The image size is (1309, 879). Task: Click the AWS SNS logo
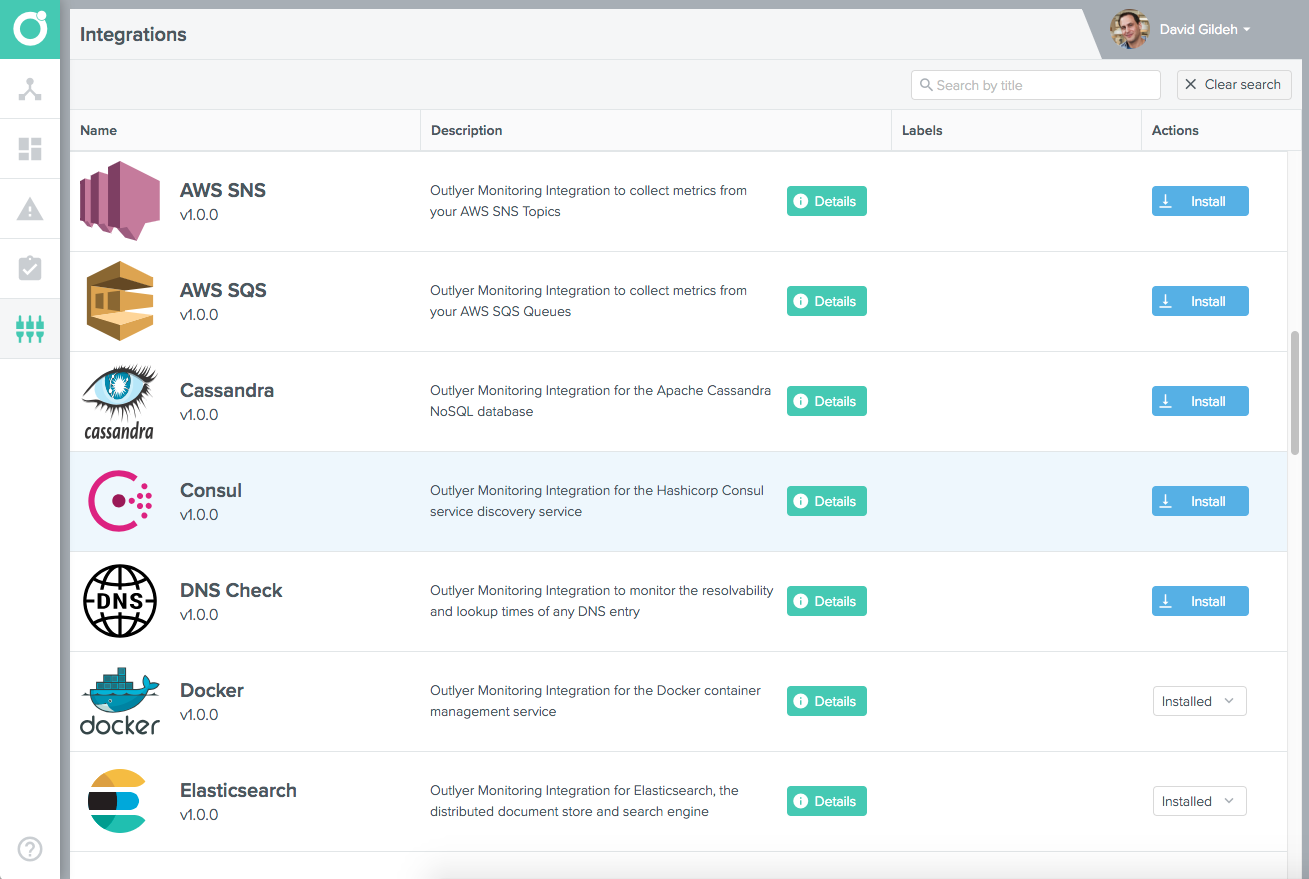[x=120, y=201]
